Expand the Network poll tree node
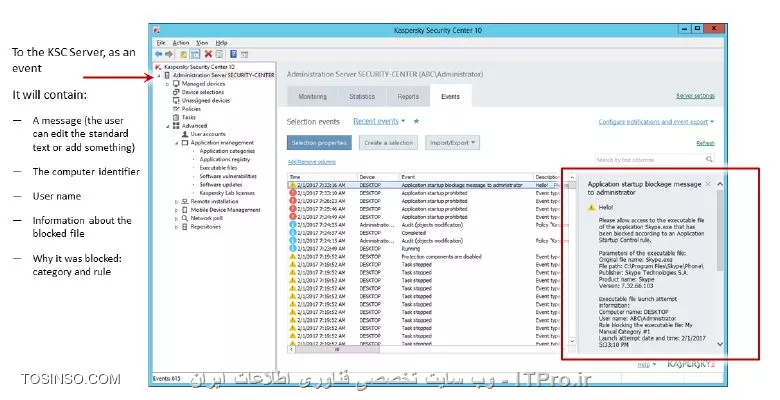This screenshot has height=400, width=780. pos(177,218)
